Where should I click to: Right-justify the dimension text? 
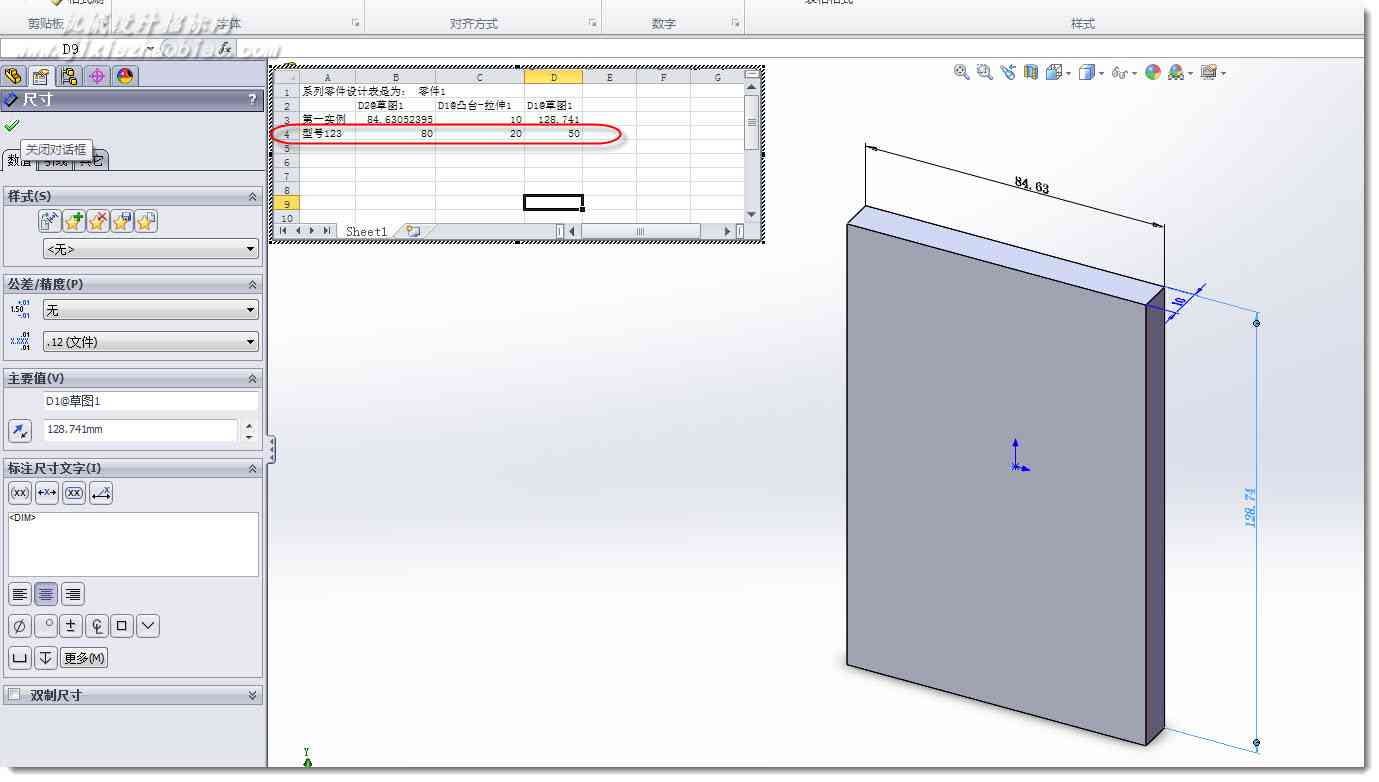click(72, 594)
